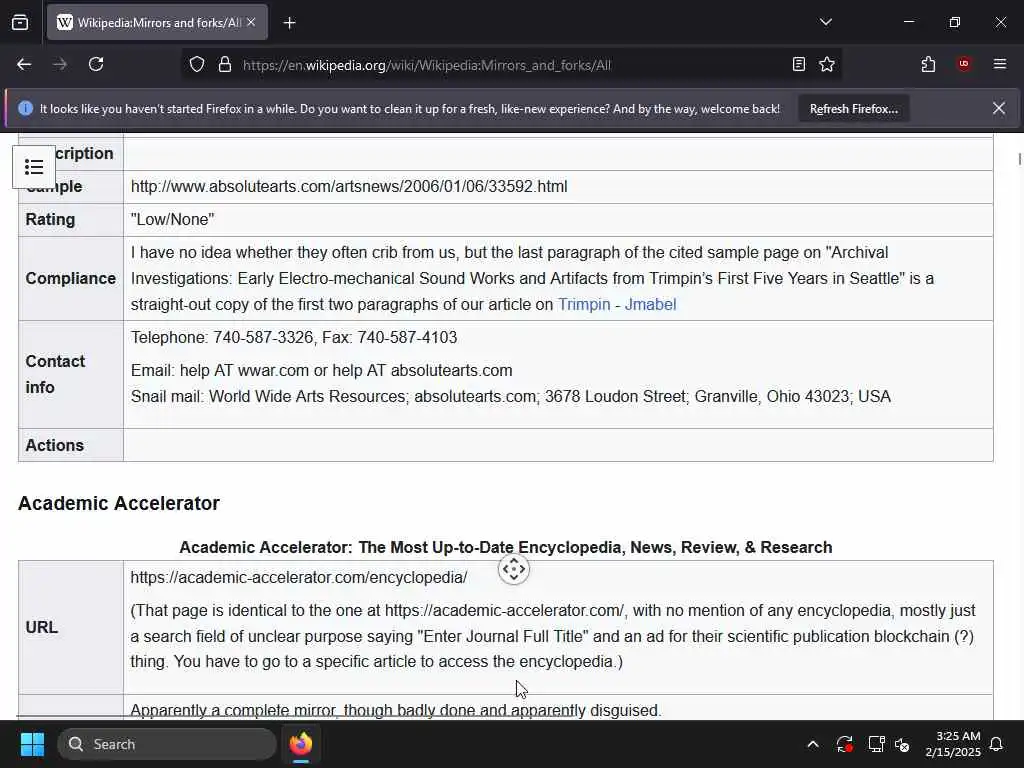This screenshot has width=1024, height=768.
Task: Click the muted volume tray icon
Action: [x=902, y=744]
